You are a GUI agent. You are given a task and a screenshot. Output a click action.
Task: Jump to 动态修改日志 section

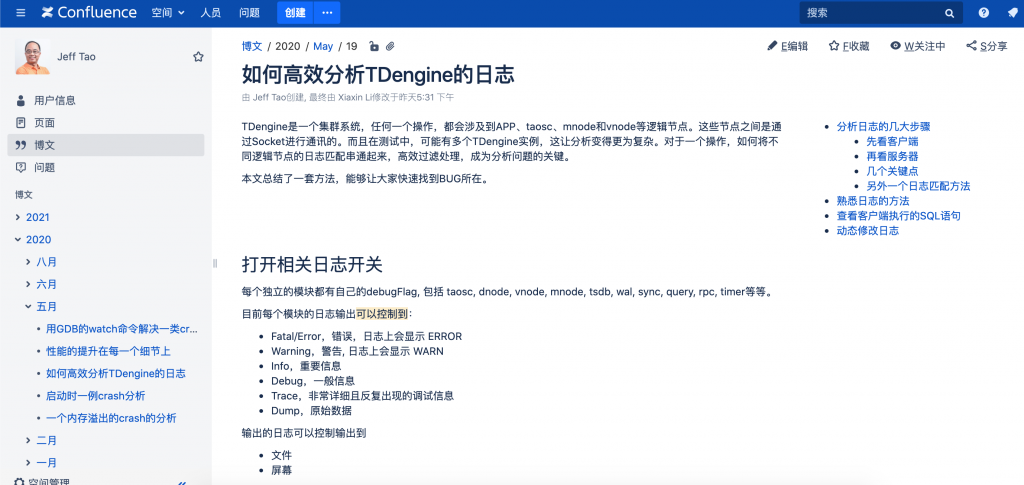[867, 230]
